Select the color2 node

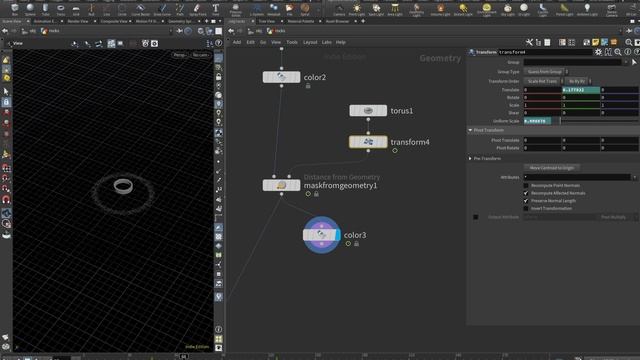point(281,77)
